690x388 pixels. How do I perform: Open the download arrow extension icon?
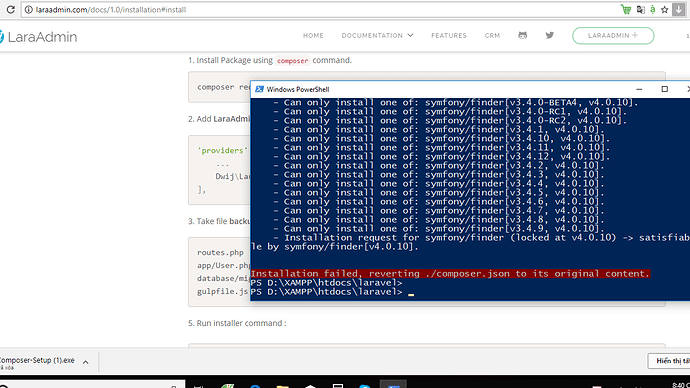[679, 9]
